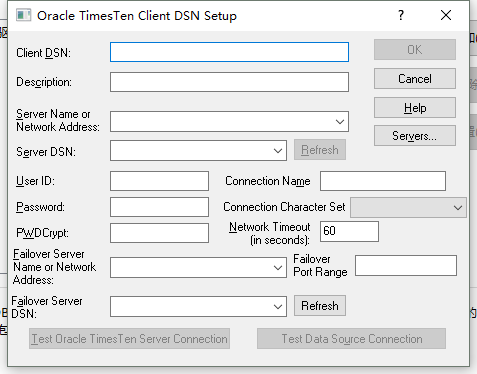Viewport: 477px width, 374px height.
Task: Click Refresh next to Failover Server DSN
Action: point(320,306)
